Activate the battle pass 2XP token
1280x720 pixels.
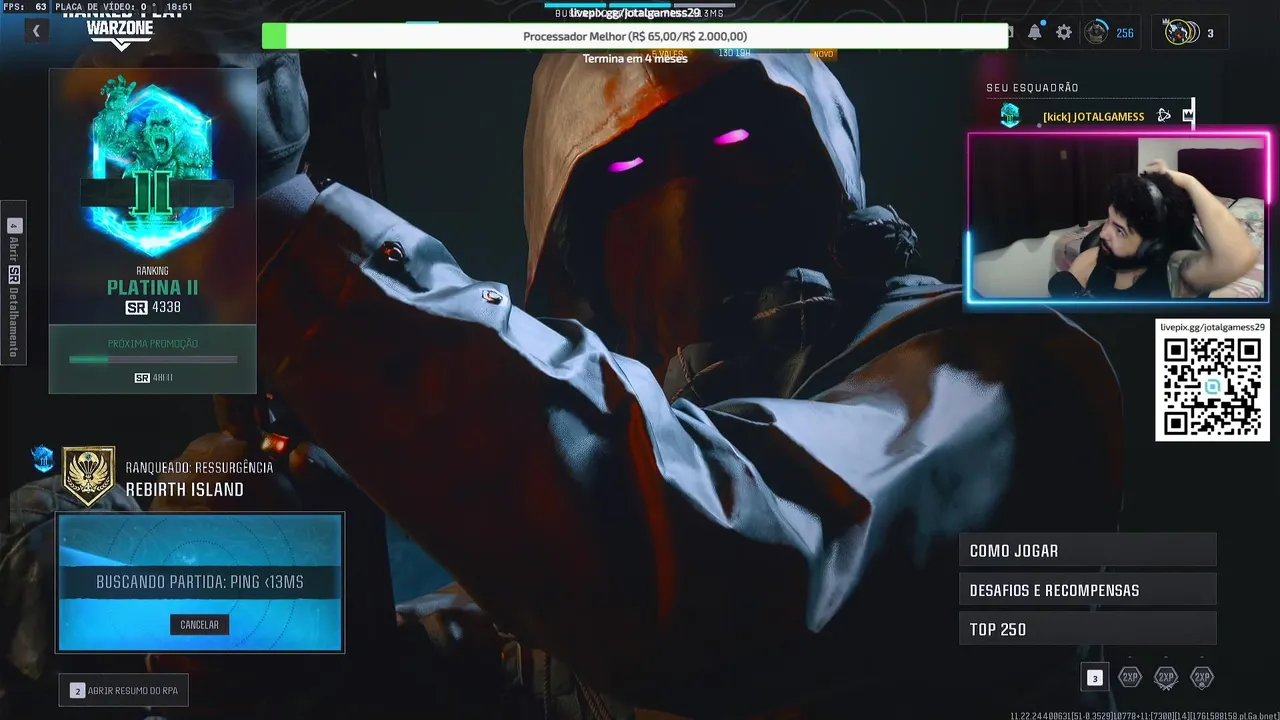pyautogui.click(x=1202, y=678)
